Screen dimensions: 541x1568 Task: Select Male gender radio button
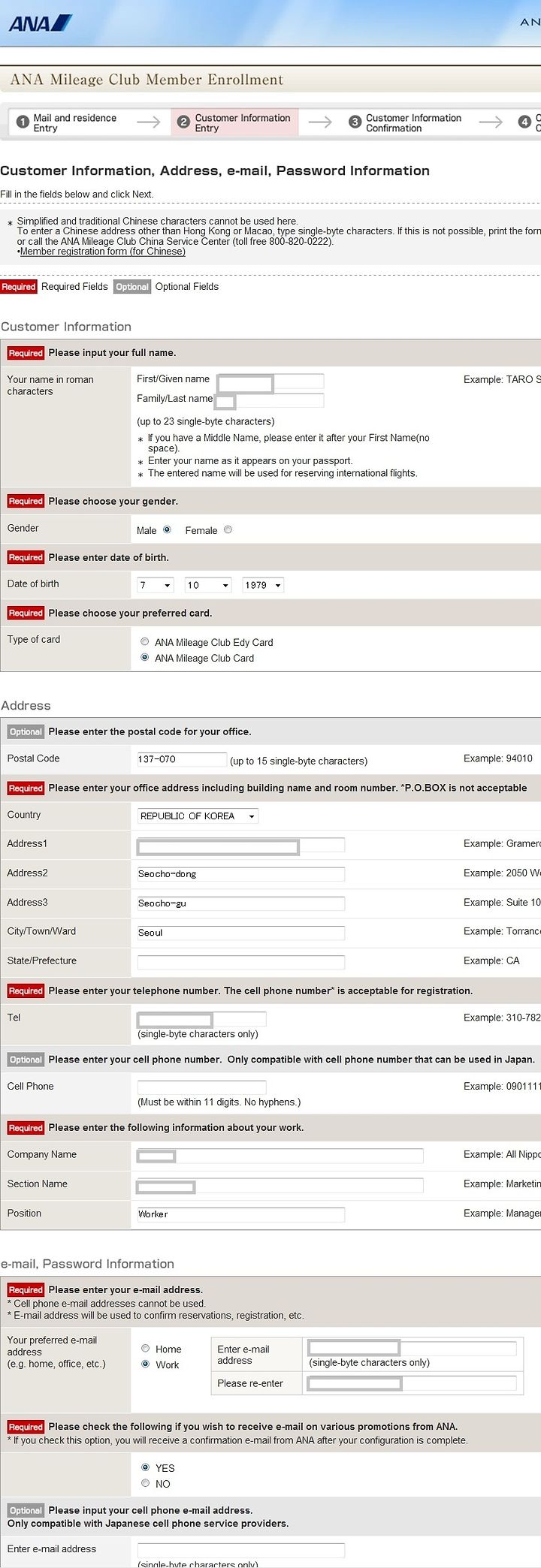tap(167, 529)
